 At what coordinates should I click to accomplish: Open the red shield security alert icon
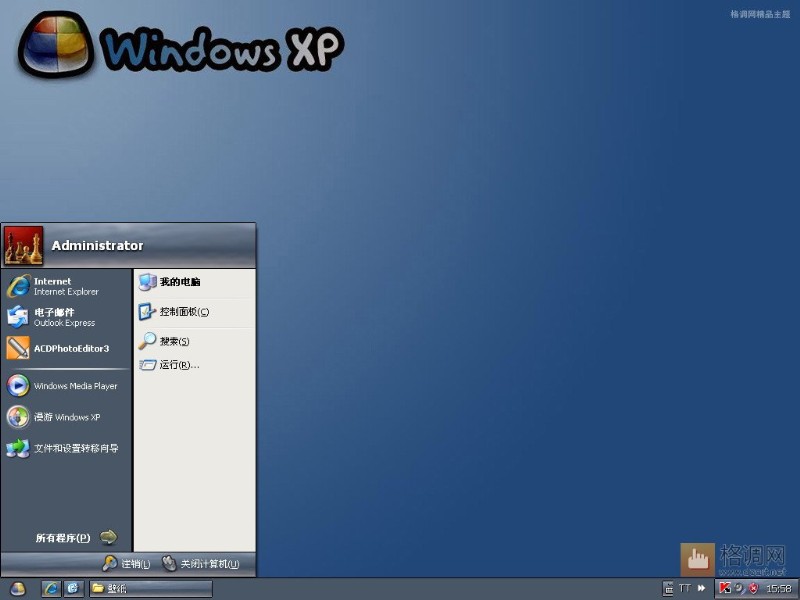click(753, 588)
